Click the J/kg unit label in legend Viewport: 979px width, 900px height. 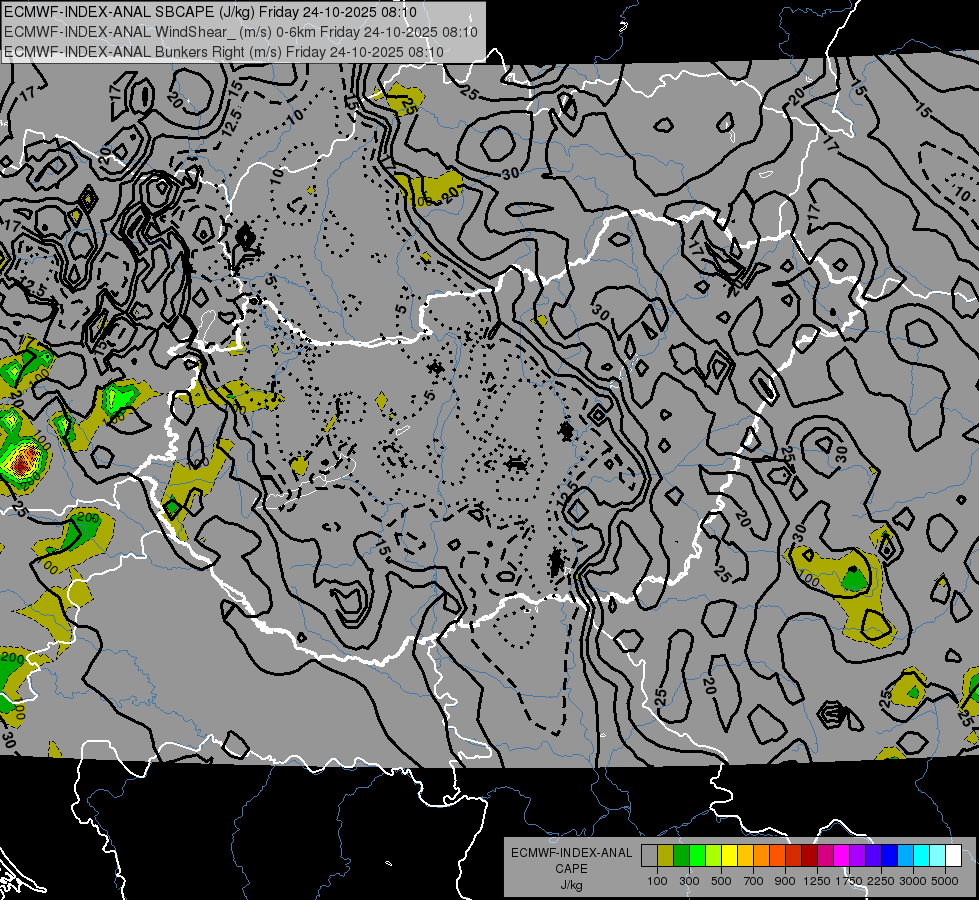click(x=571, y=885)
